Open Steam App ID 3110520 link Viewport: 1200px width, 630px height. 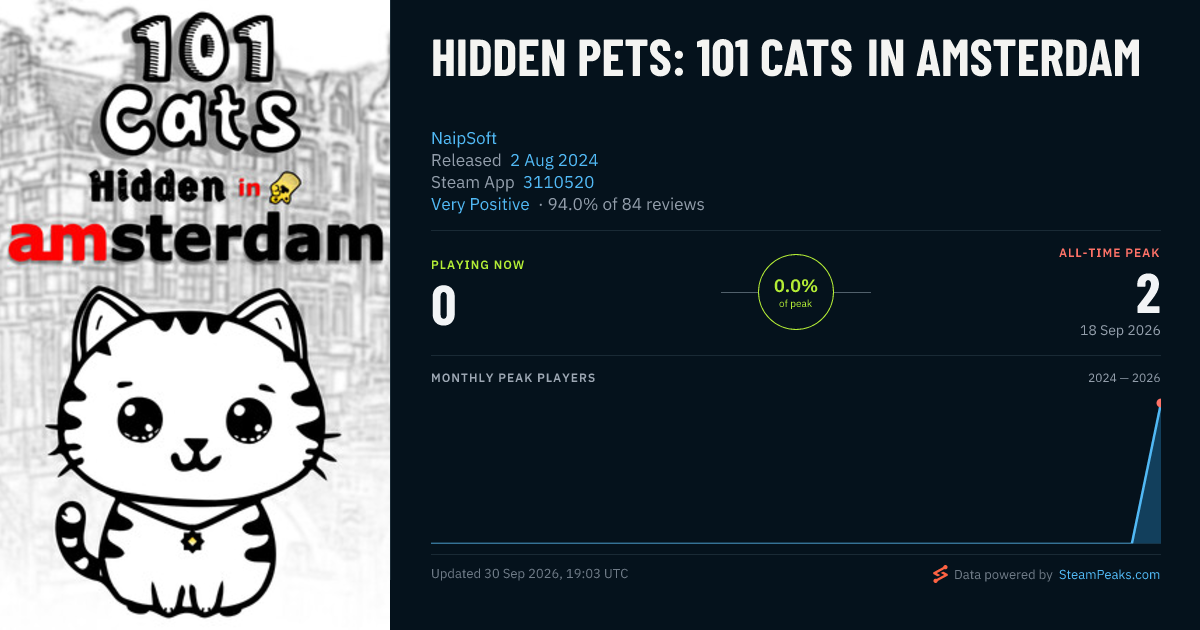[x=558, y=182]
